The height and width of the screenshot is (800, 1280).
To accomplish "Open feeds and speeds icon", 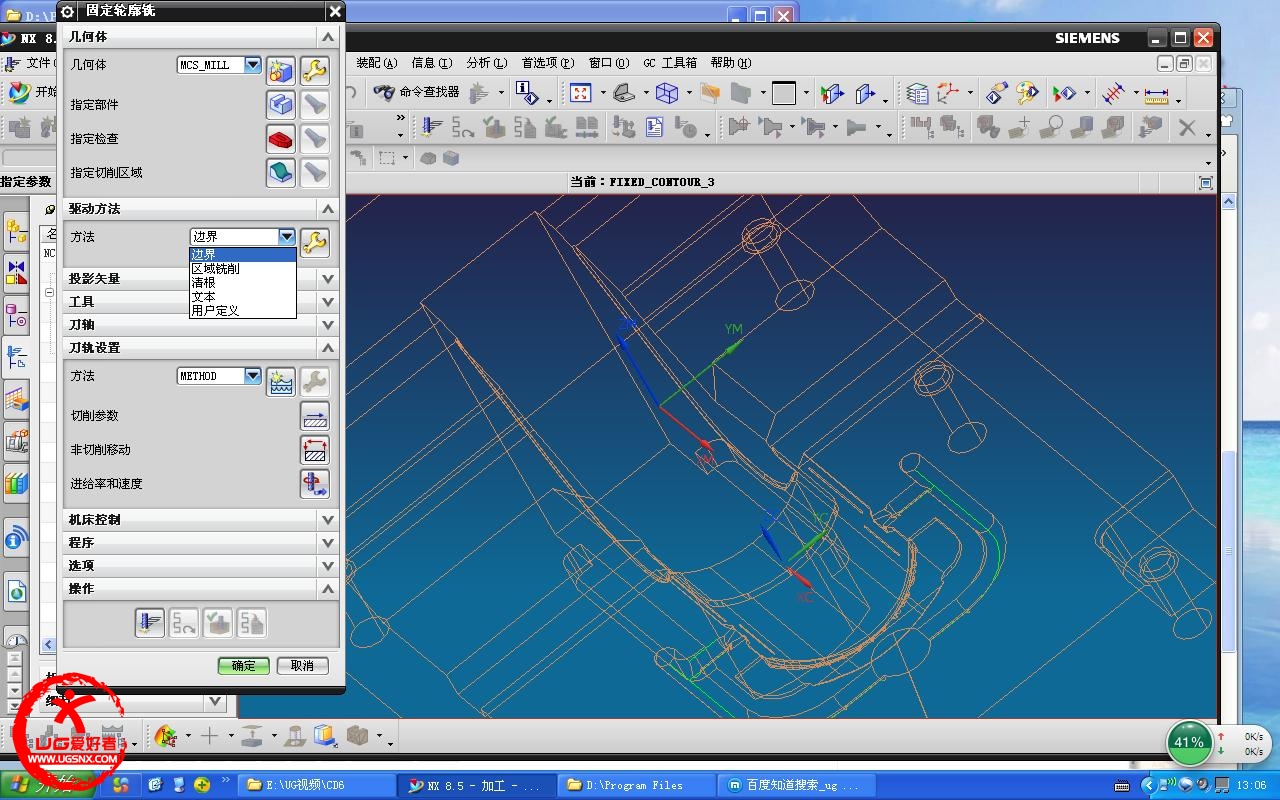I will (x=315, y=483).
